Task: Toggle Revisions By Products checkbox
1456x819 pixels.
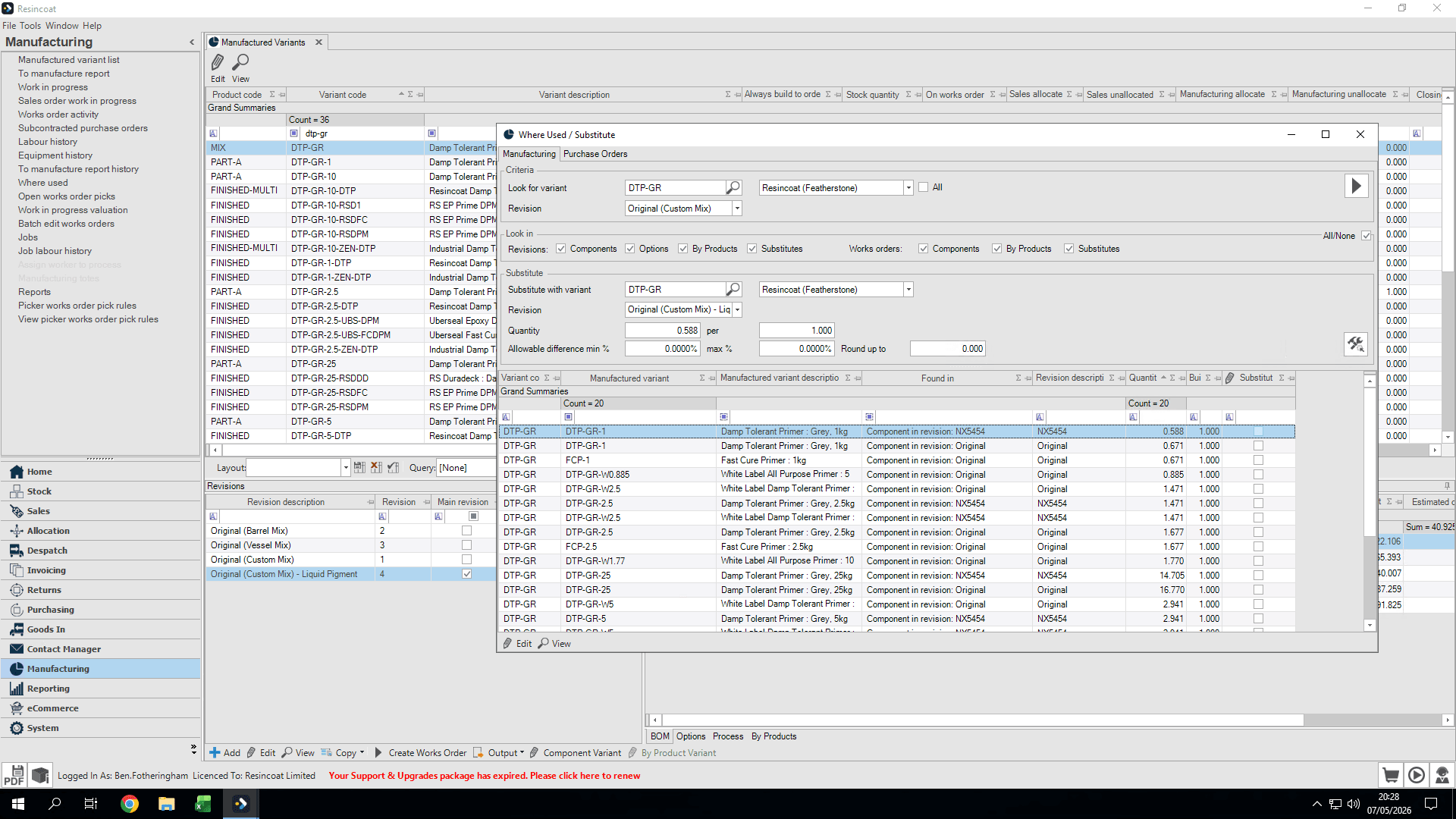Action: pyautogui.click(x=682, y=249)
